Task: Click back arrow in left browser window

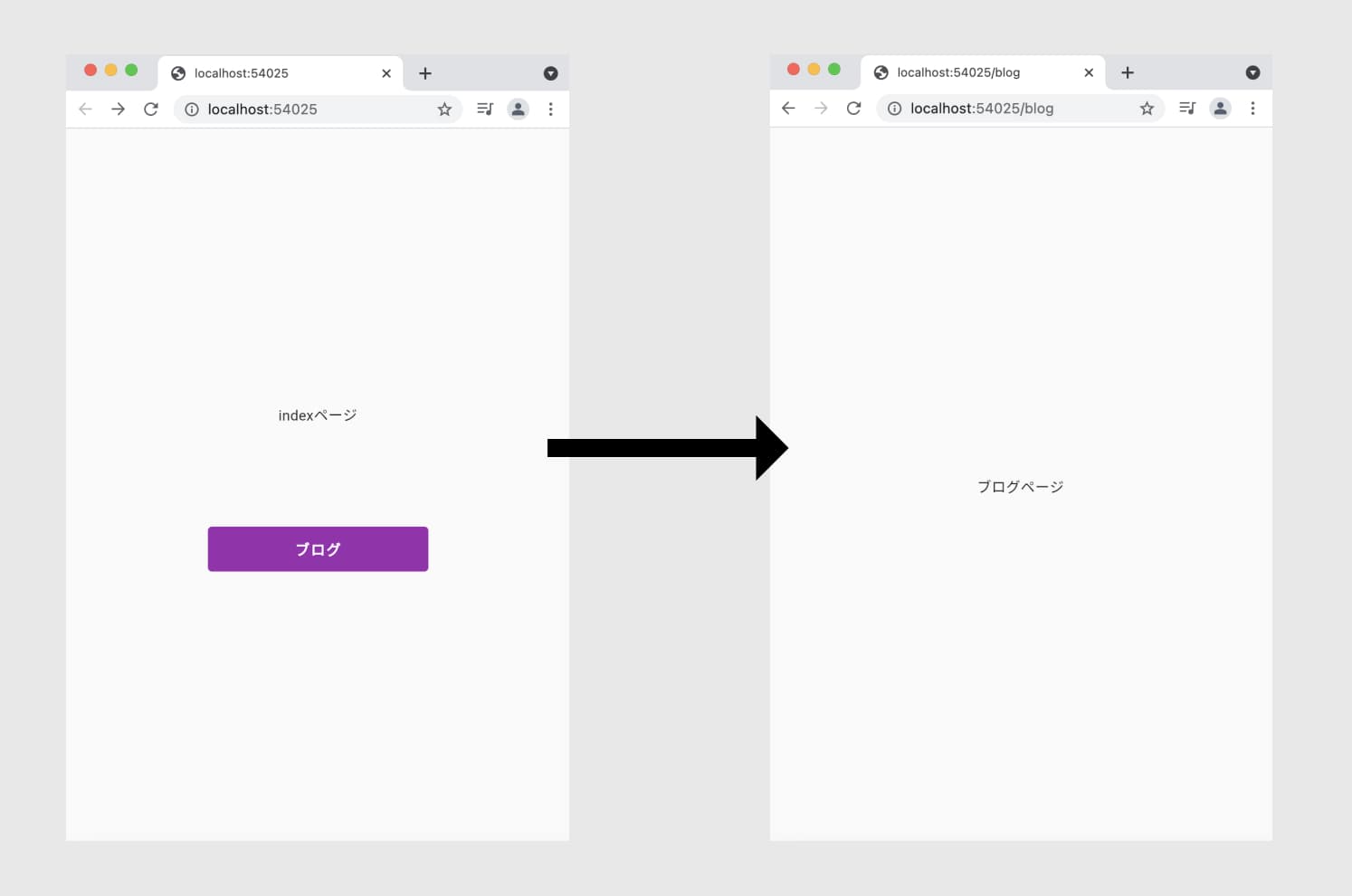Action: pyautogui.click(x=85, y=109)
